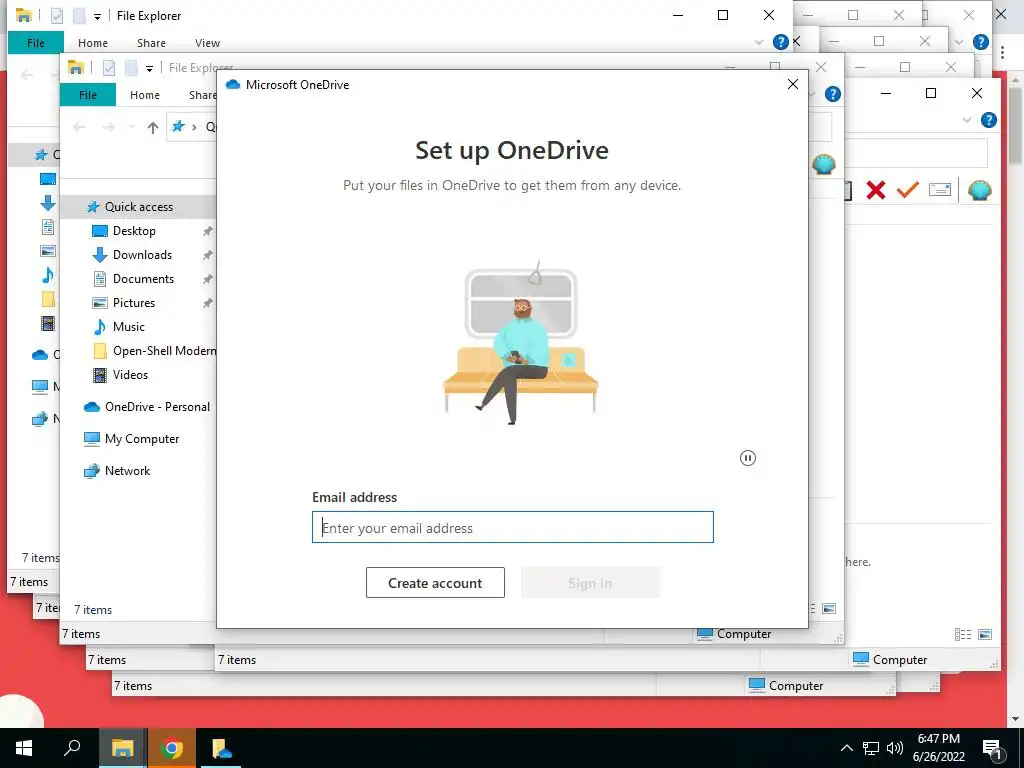The image size is (1024, 768).
Task: Click New folder icon in front Explorer title bar
Action: [x=131, y=67]
